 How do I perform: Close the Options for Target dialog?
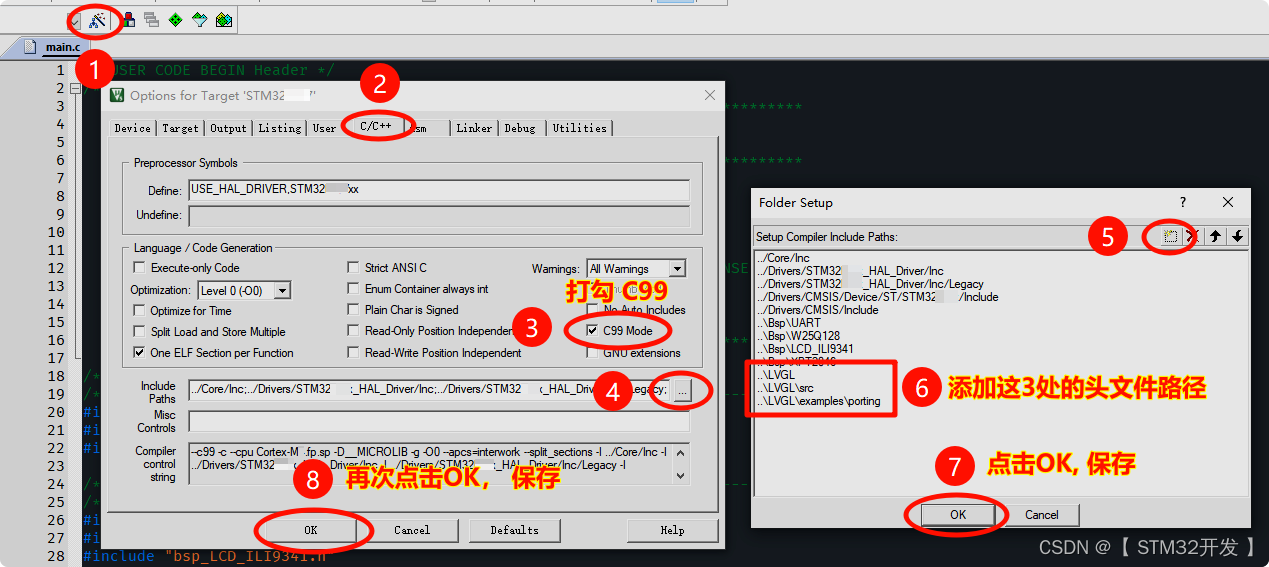[x=710, y=95]
